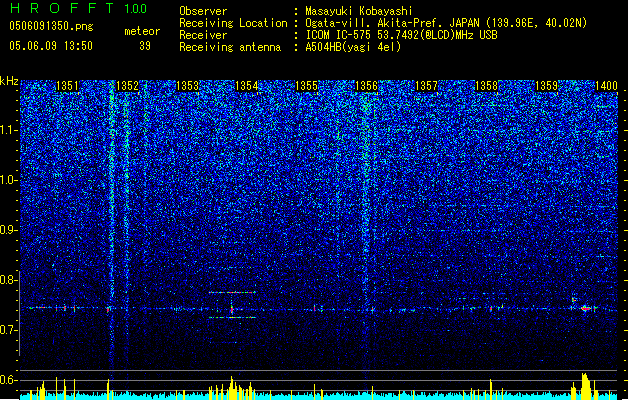629x400 pixels.
Task: Click time marker 1352
Action: (127, 86)
